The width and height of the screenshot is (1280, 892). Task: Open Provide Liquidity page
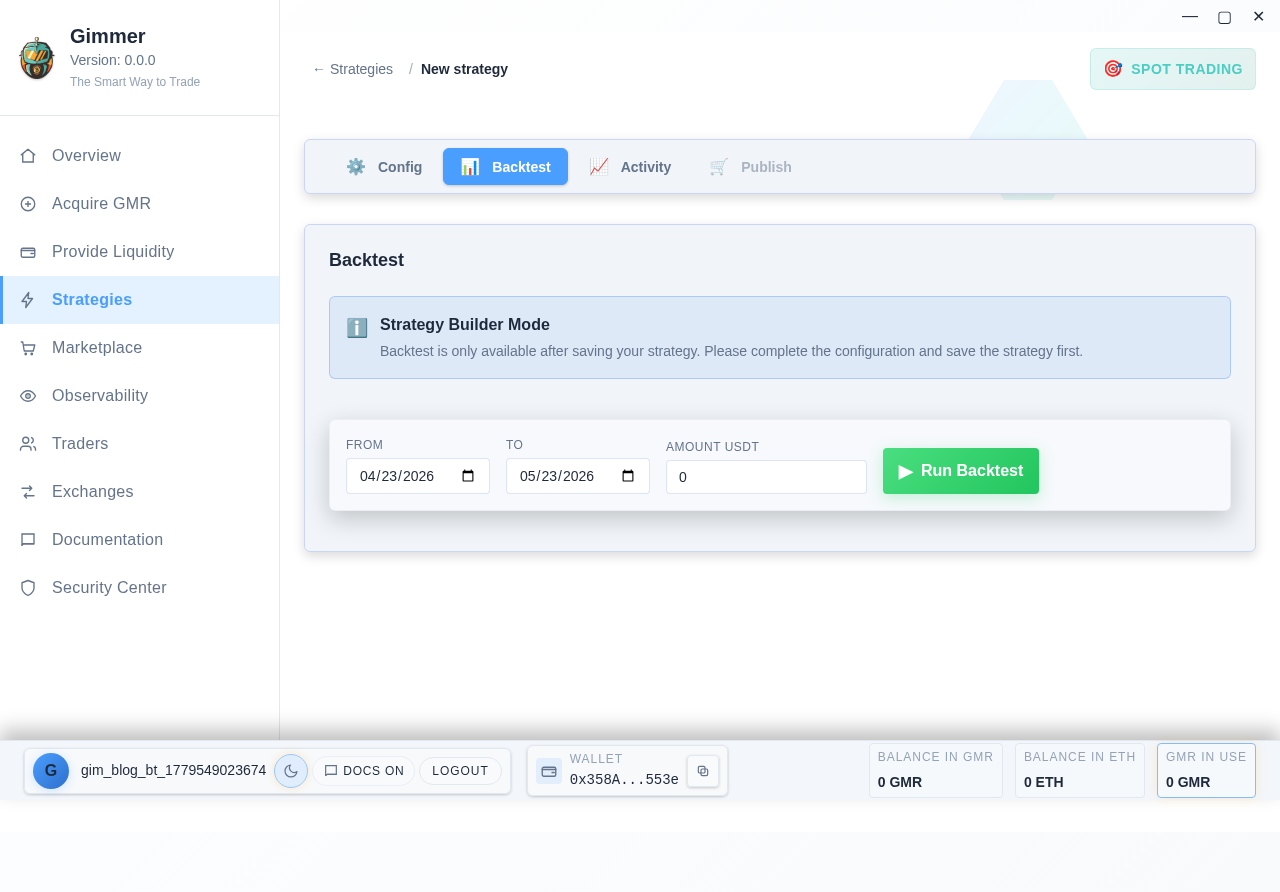(140, 252)
